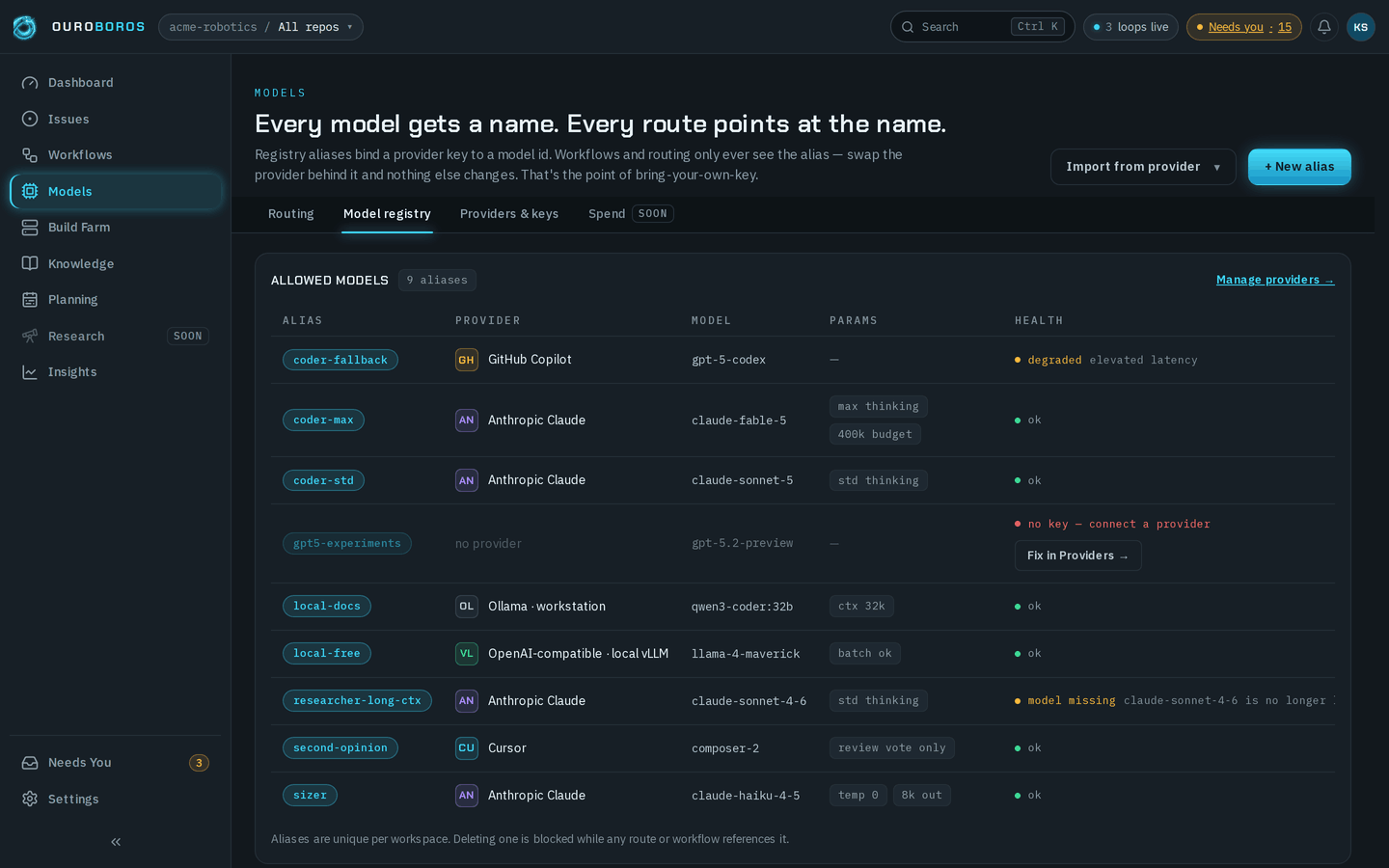Viewport: 1389px width, 868px height.
Task: Open the Providers & keys tab
Action: pos(509,214)
